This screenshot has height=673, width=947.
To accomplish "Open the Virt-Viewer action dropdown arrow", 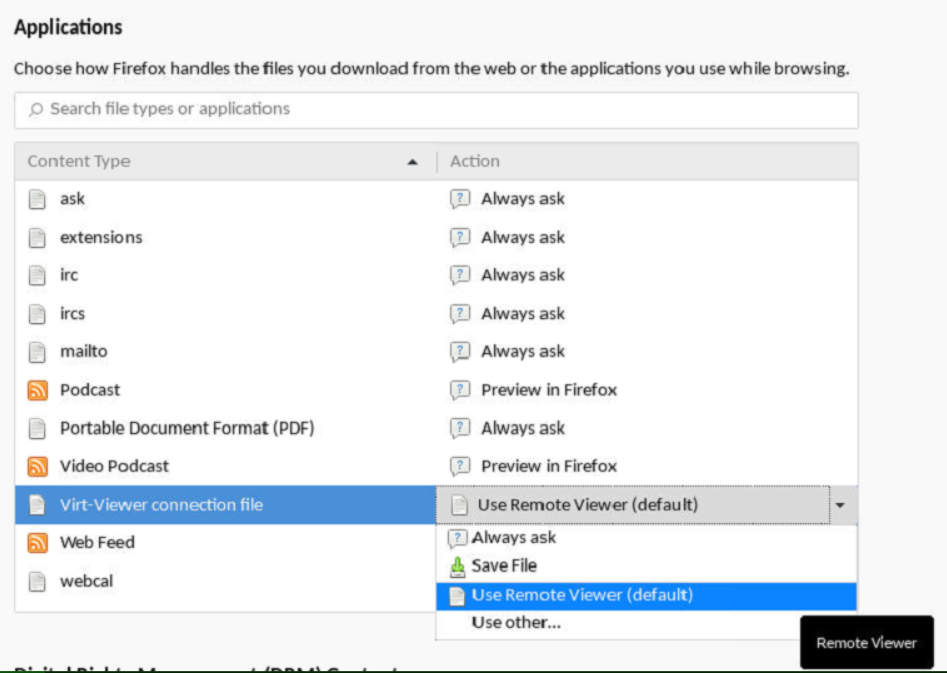I will [840, 505].
